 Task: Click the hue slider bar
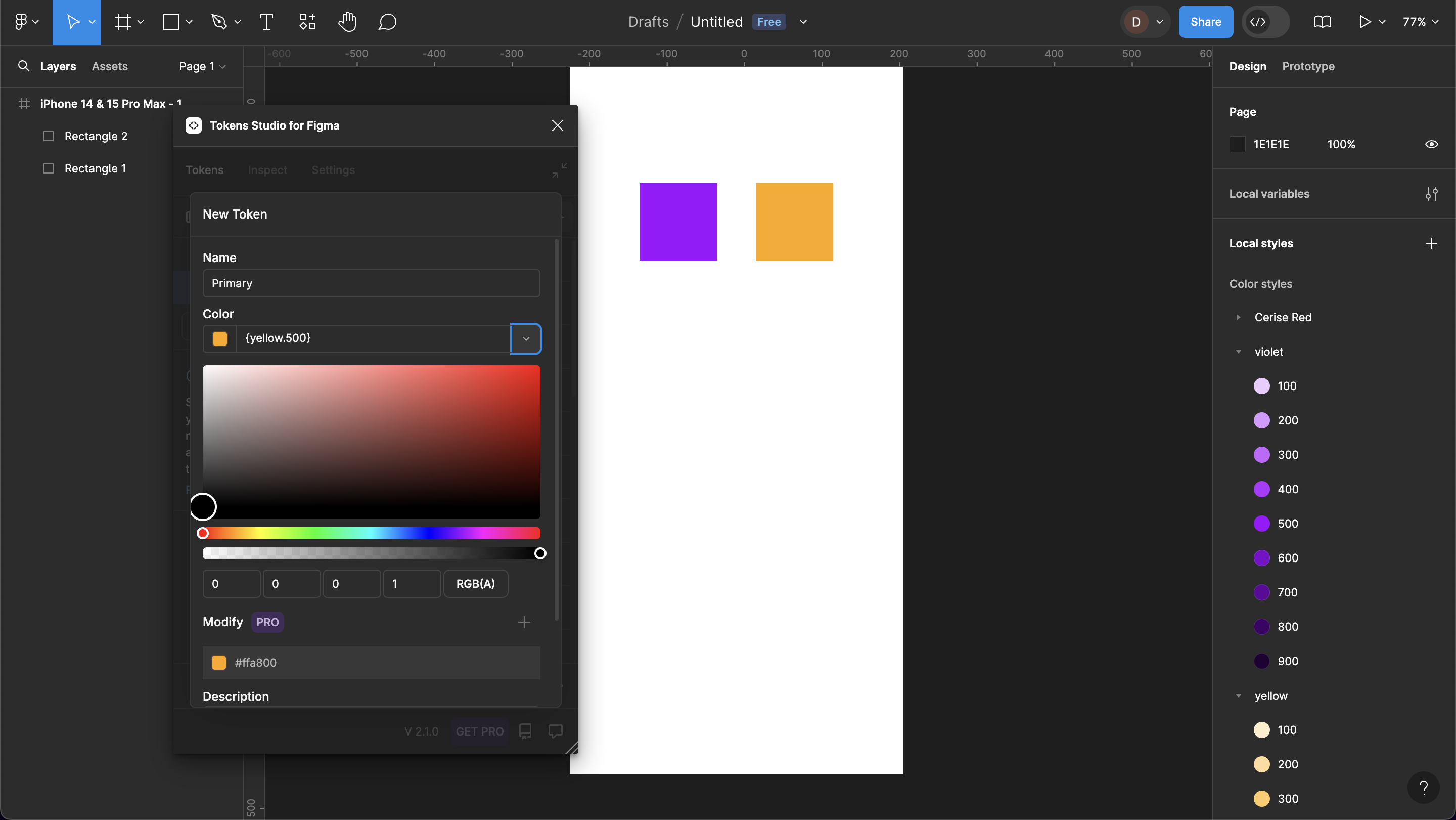pyautogui.click(x=371, y=533)
